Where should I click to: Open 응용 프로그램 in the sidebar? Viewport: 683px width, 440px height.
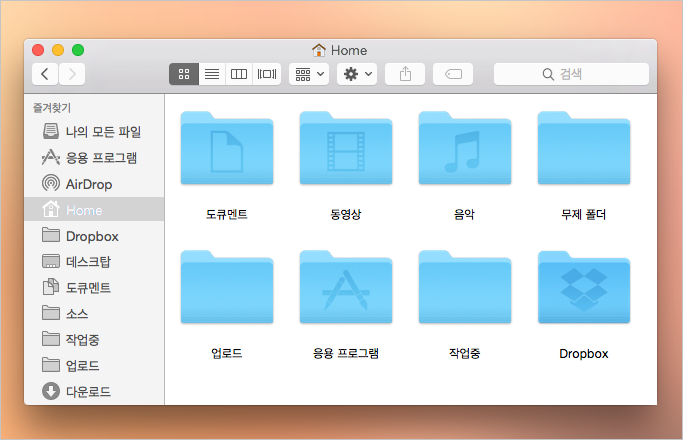(95, 158)
